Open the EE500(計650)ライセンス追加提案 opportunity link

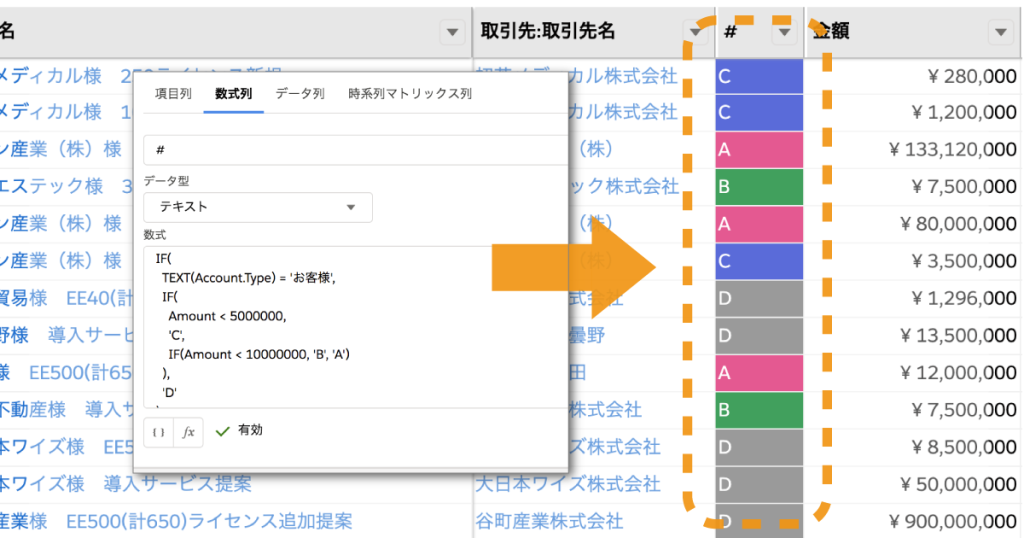209,521
